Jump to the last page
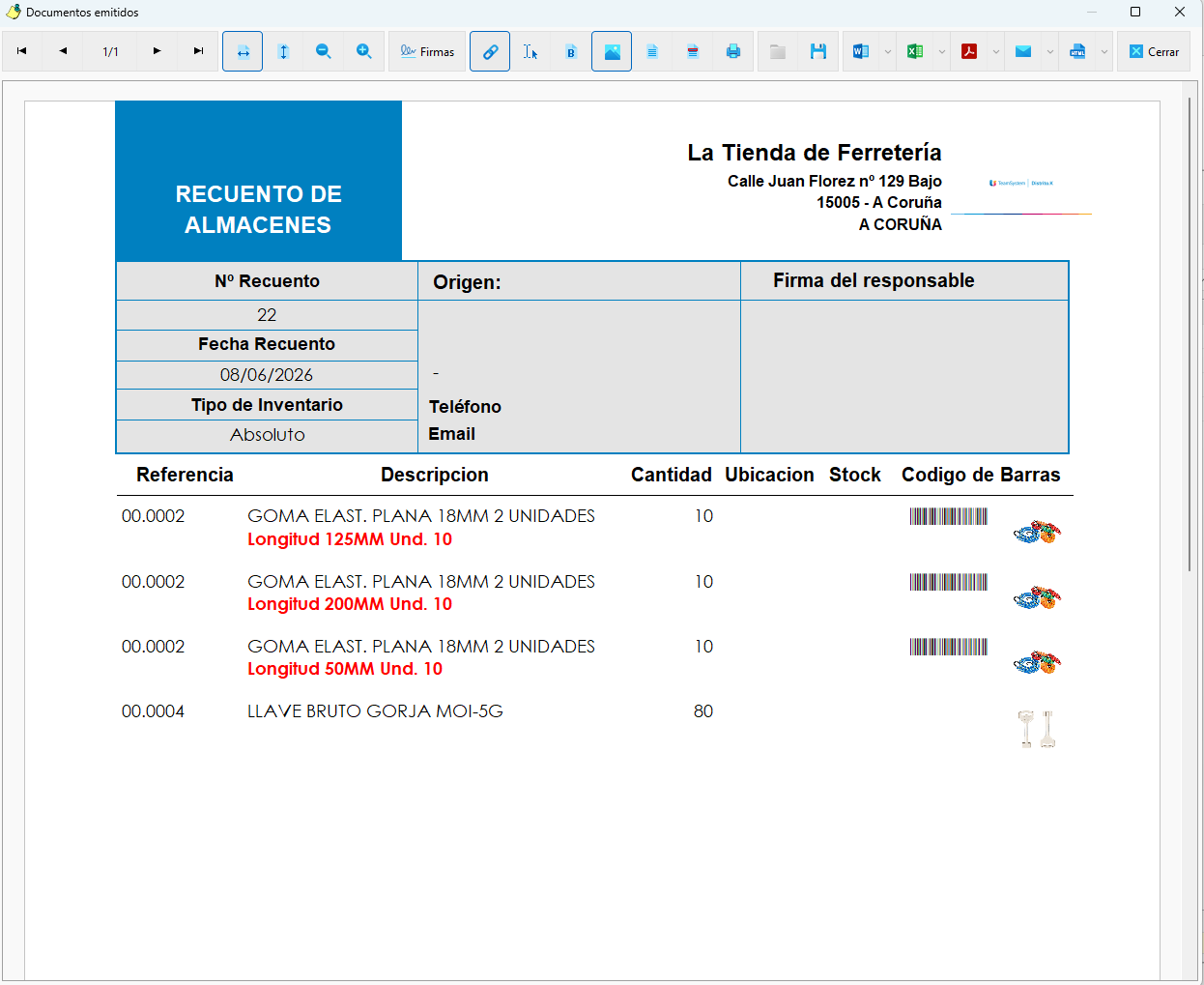 pyautogui.click(x=198, y=51)
